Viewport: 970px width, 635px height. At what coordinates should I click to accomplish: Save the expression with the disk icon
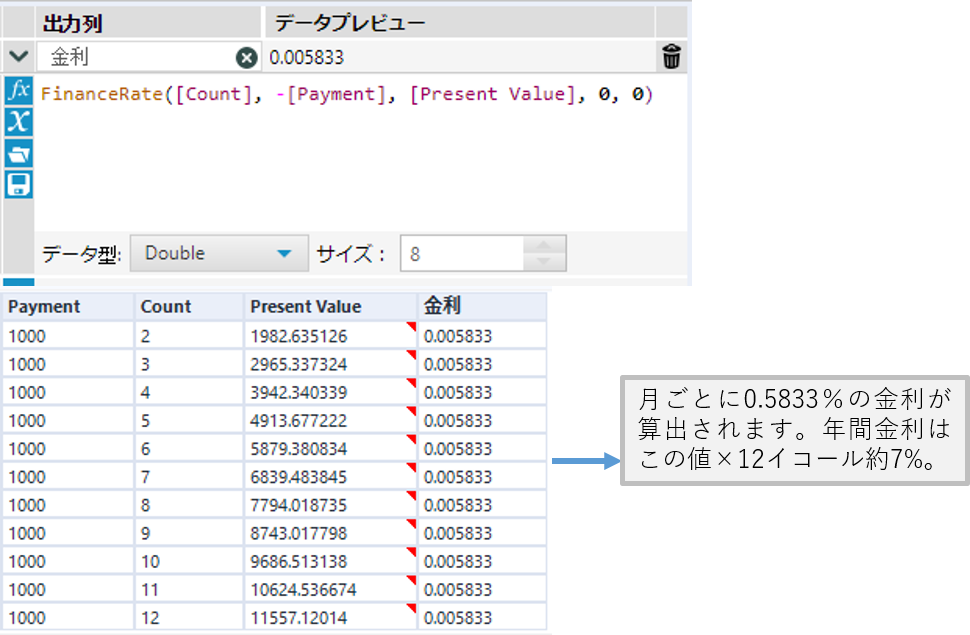18,184
